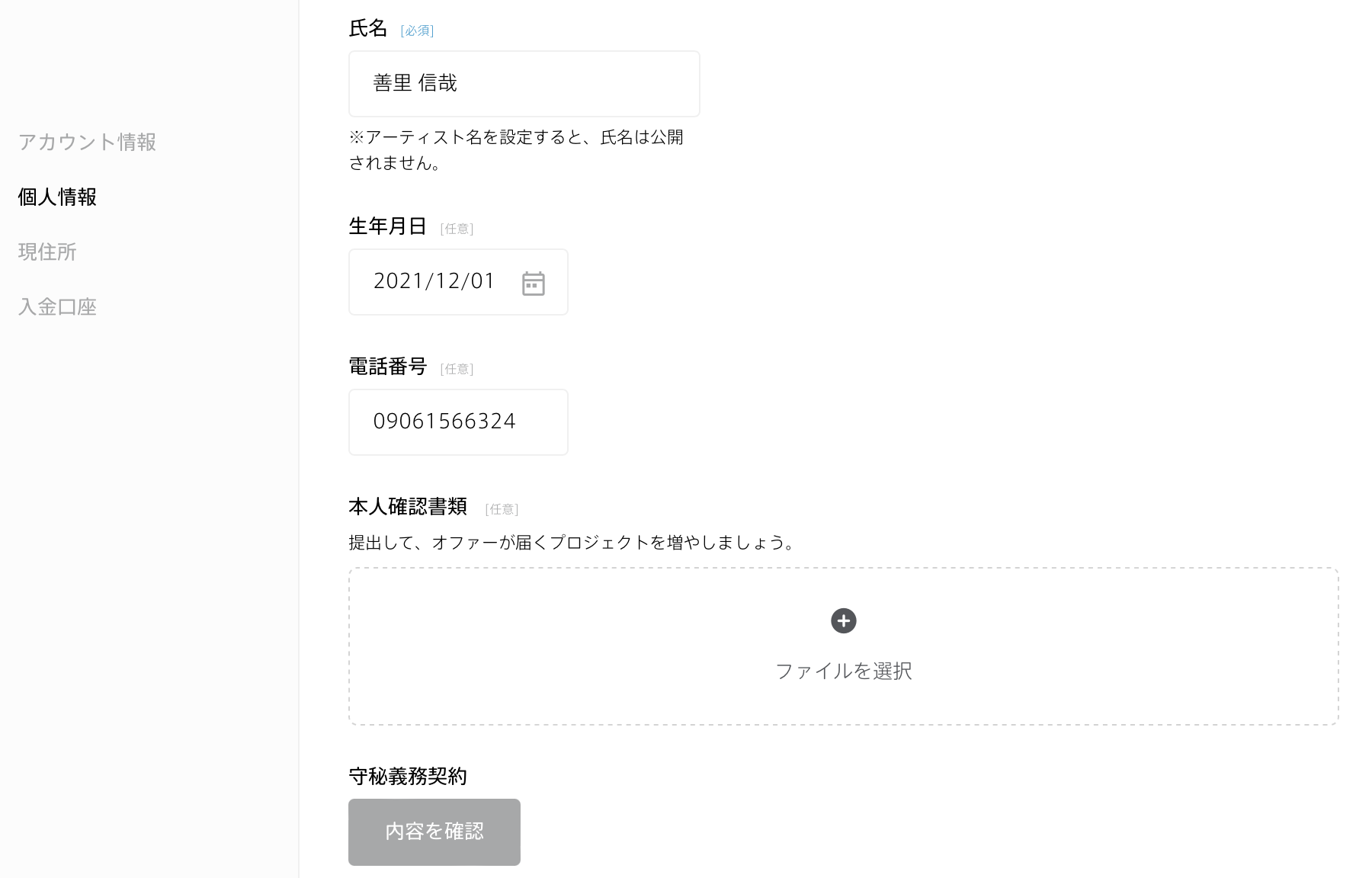Click the 任意 tag beside 電話番号
Screen dimensions: 1372x878
coord(457,369)
